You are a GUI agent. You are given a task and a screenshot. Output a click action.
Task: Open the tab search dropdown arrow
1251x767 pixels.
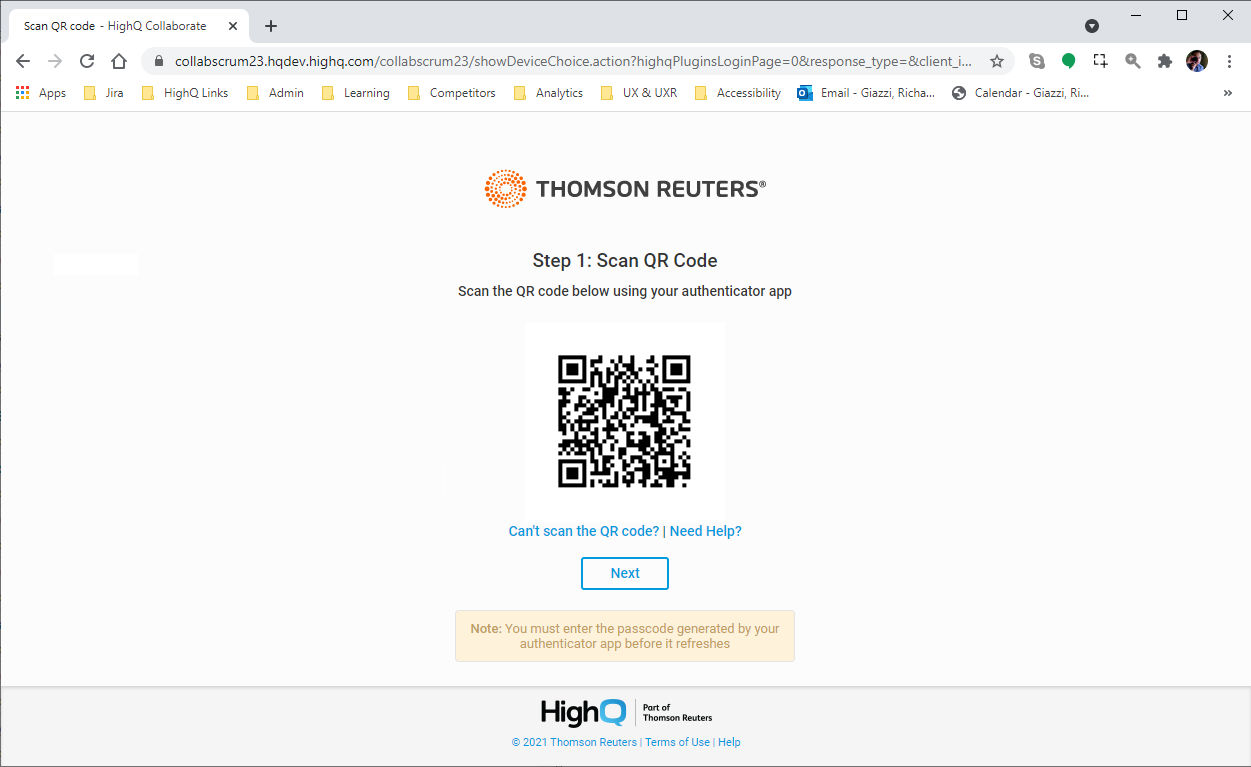[x=1092, y=26]
